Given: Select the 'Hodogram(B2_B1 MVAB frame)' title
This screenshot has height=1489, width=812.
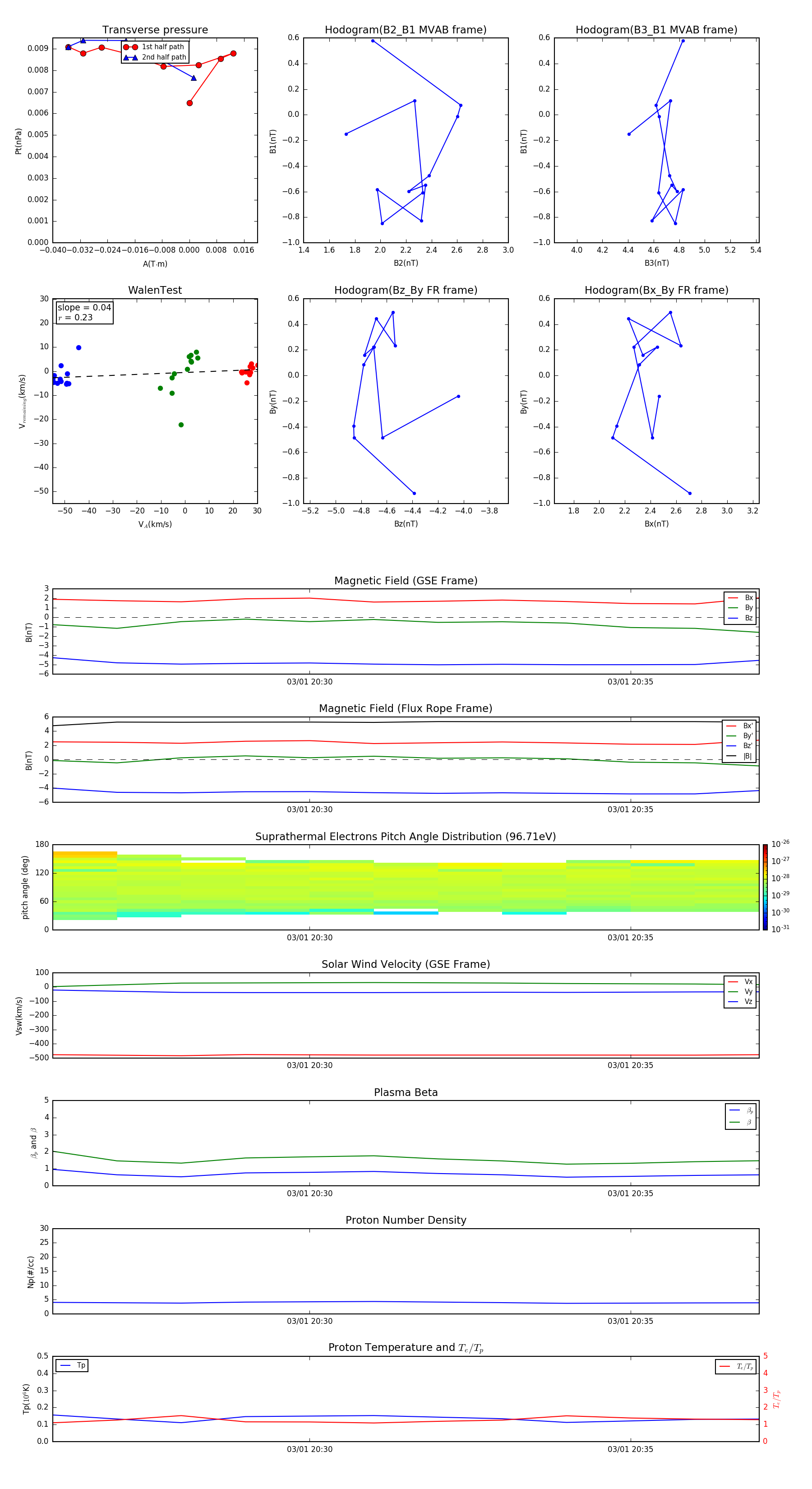Looking at the screenshot, I should (406, 30).
